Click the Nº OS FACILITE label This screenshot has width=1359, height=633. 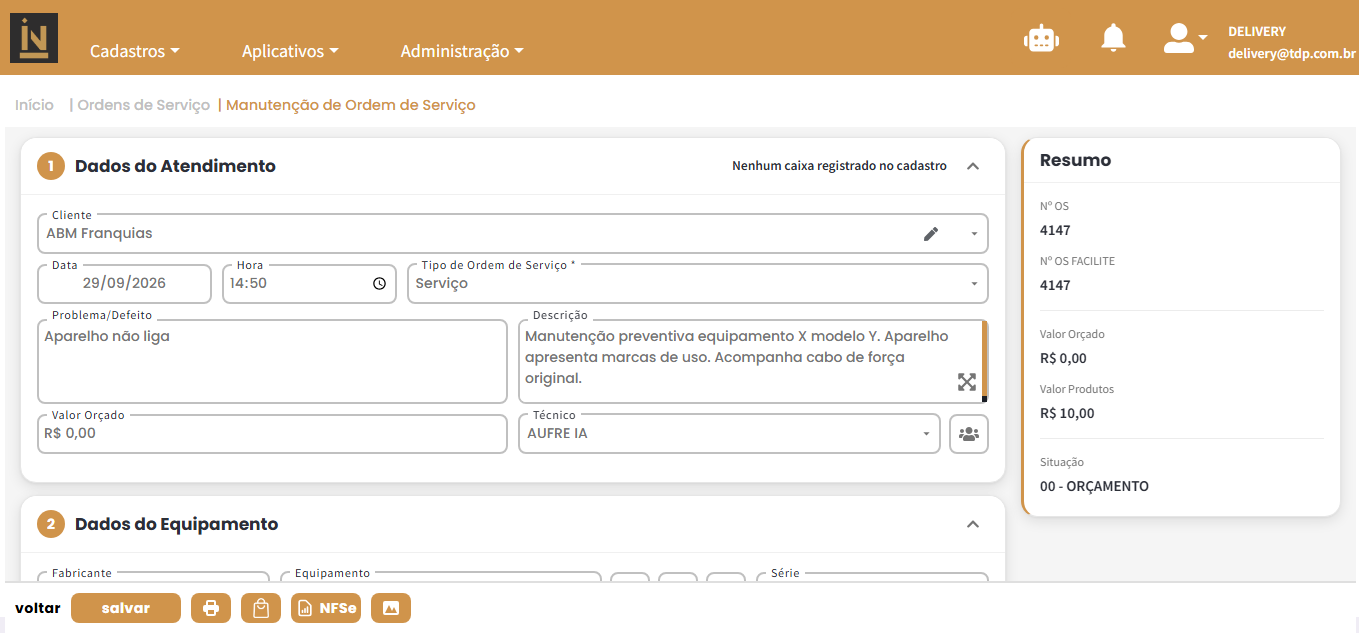[x=1077, y=261]
